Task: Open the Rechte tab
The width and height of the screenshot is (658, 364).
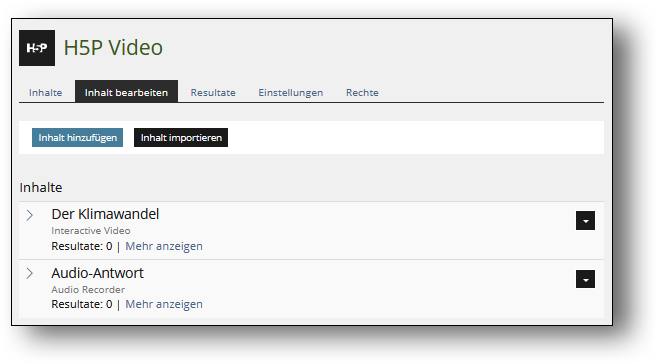Action: (x=362, y=92)
